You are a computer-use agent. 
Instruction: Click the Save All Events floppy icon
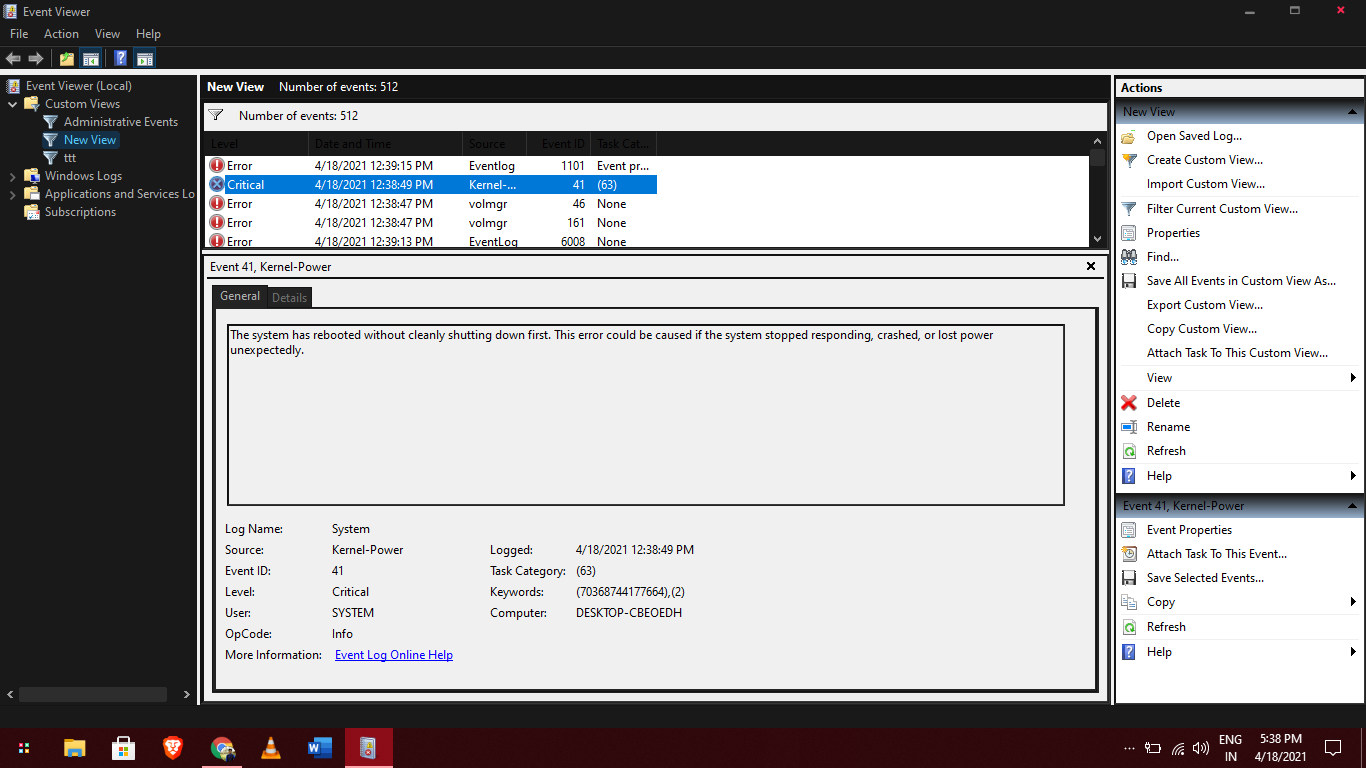click(1129, 281)
